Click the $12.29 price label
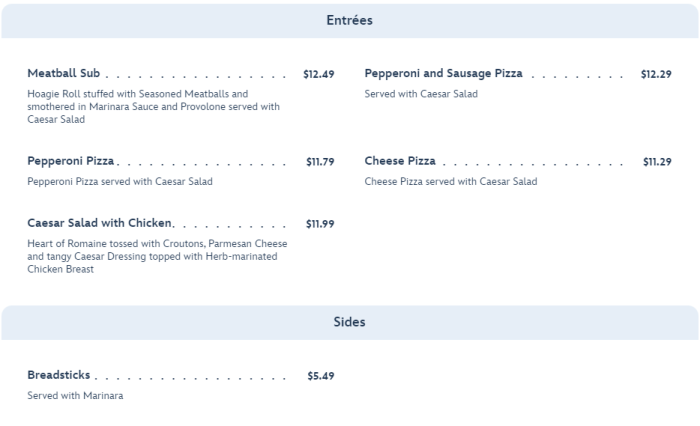Viewport: 700px width, 426px height. coord(656,74)
